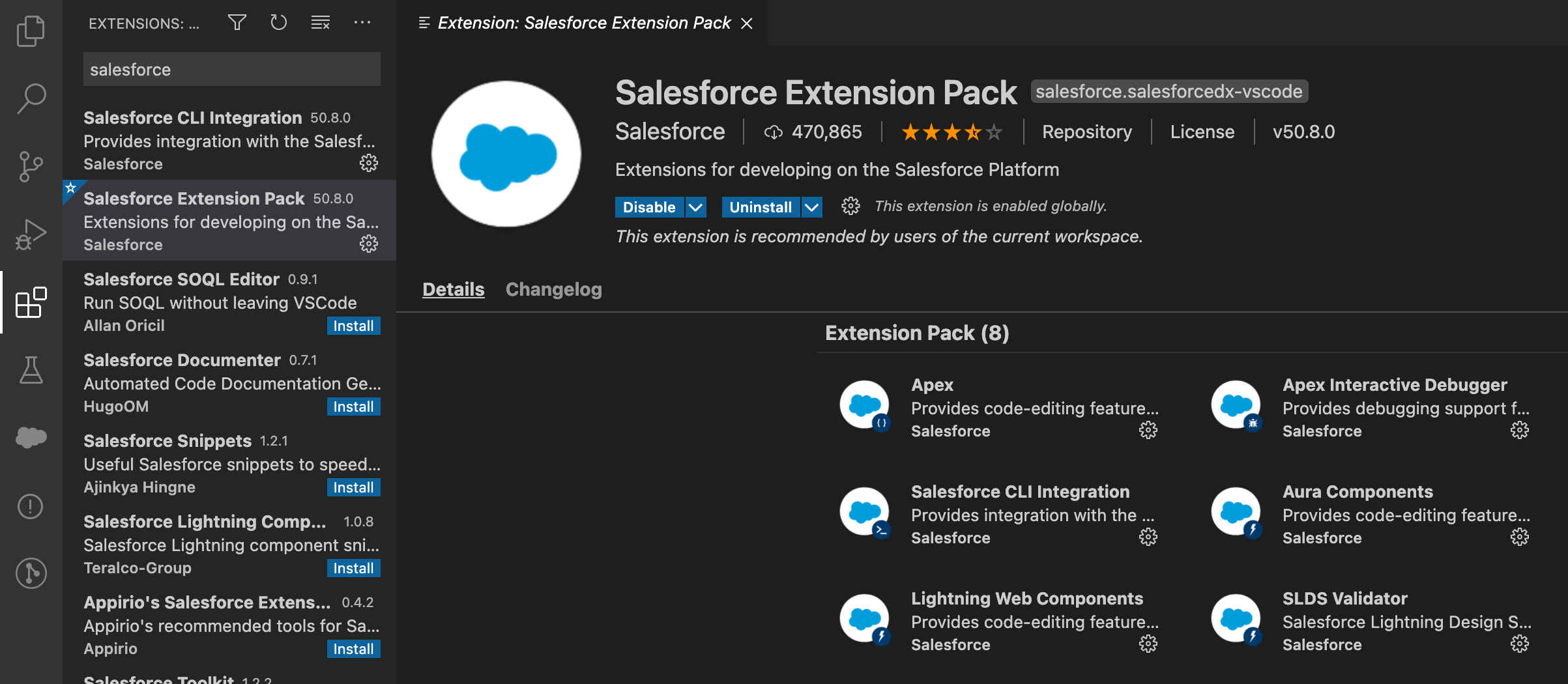The image size is (1568, 684).
Task: Open gear for Salesforce CLI Integration in pack
Action: click(1148, 537)
